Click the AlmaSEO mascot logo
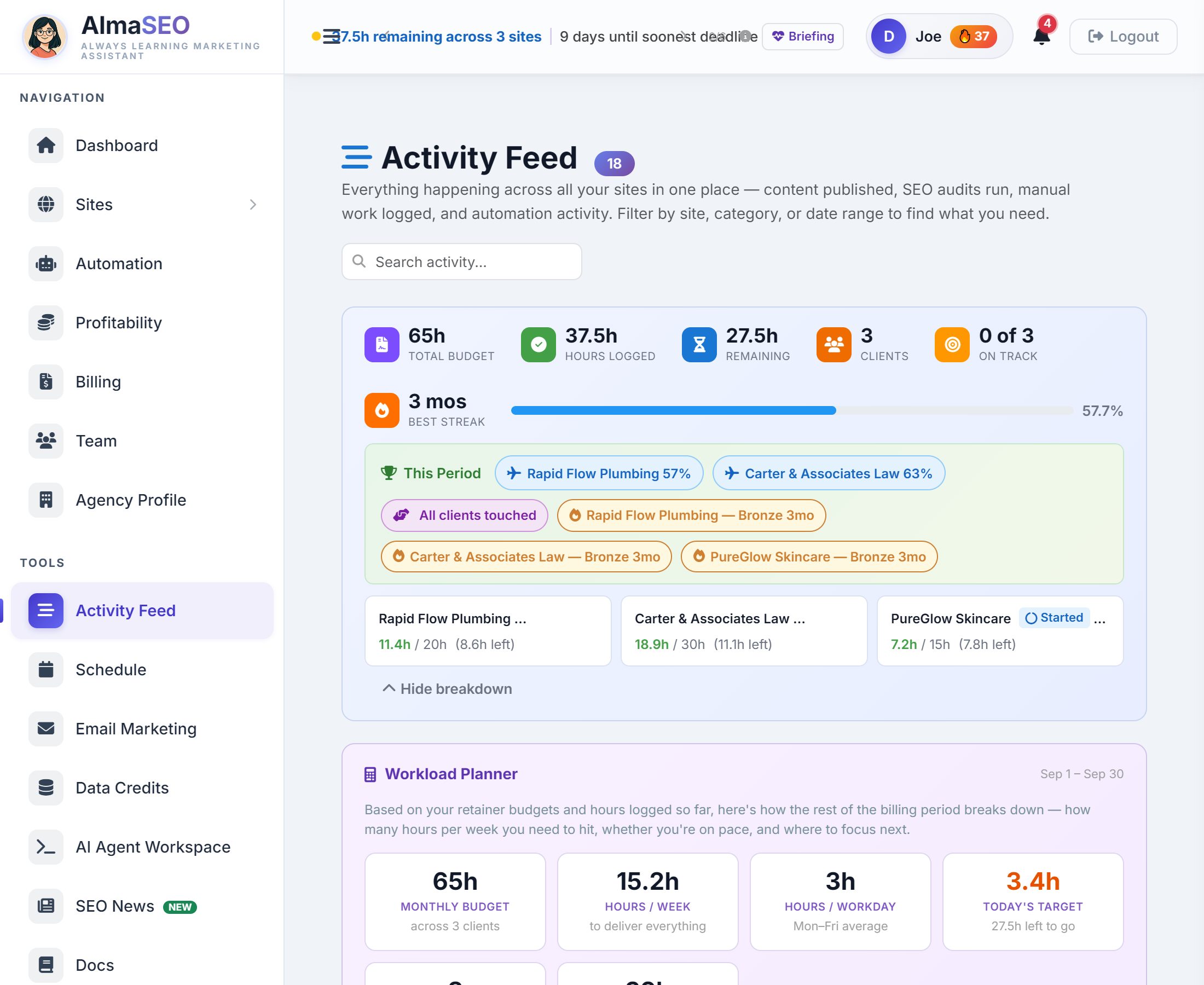The height and width of the screenshot is (985, 1204). 45,37
